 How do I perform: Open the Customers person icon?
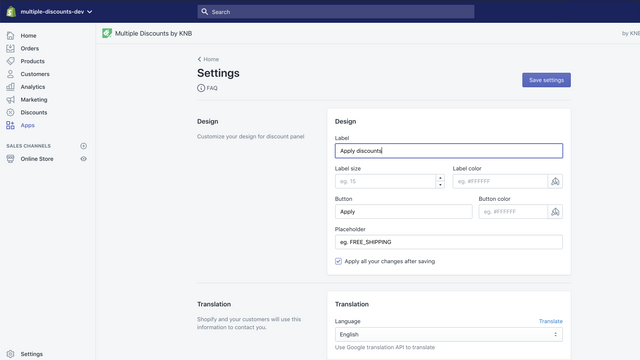pos(10,74)
